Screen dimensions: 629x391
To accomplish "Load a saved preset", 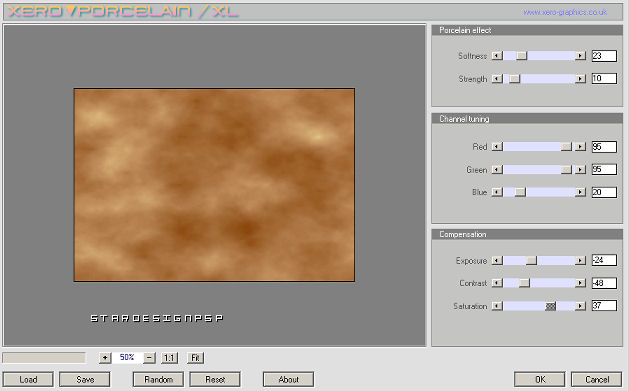I will click(28, 379).
